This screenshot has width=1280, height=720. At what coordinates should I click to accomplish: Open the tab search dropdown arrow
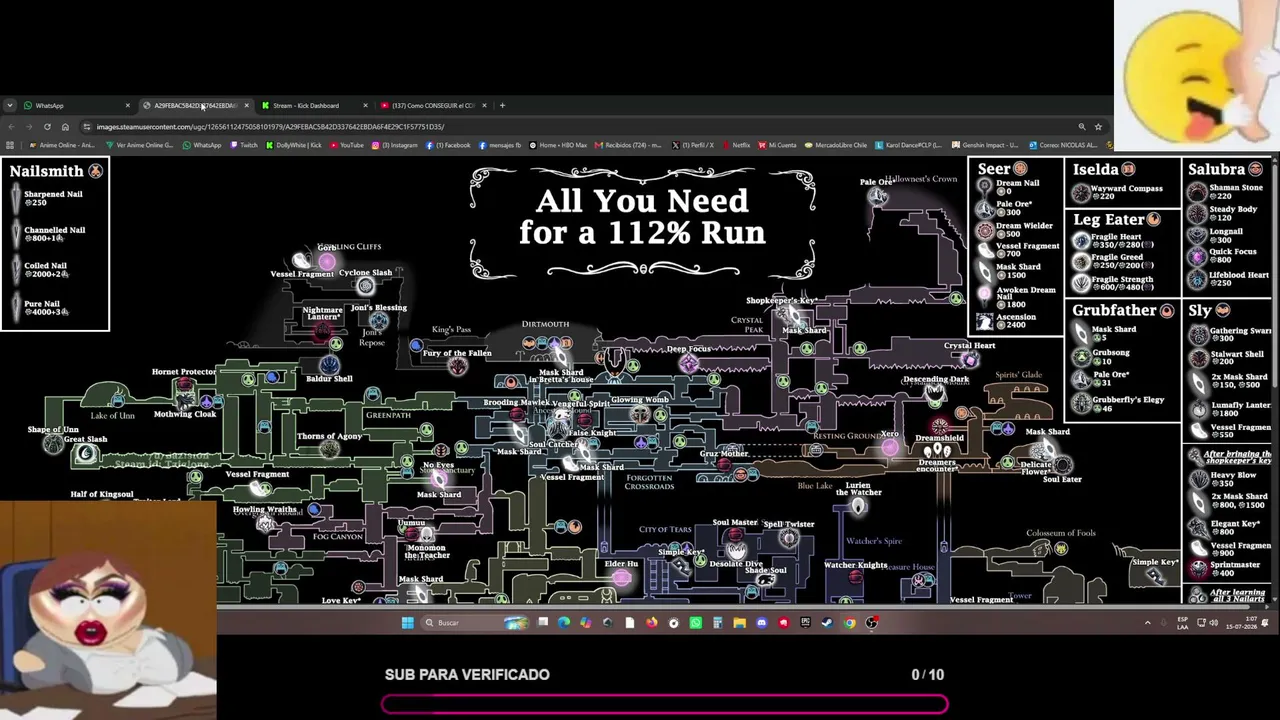[10, 105]
